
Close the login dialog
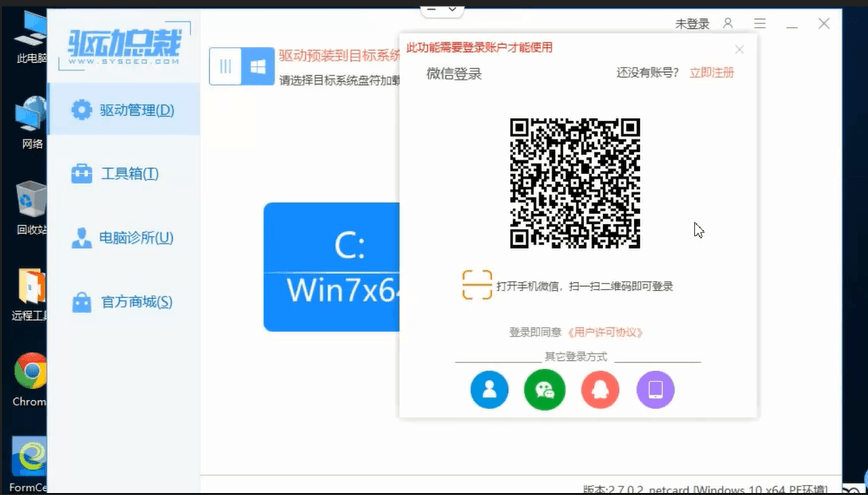click(740, 50)
